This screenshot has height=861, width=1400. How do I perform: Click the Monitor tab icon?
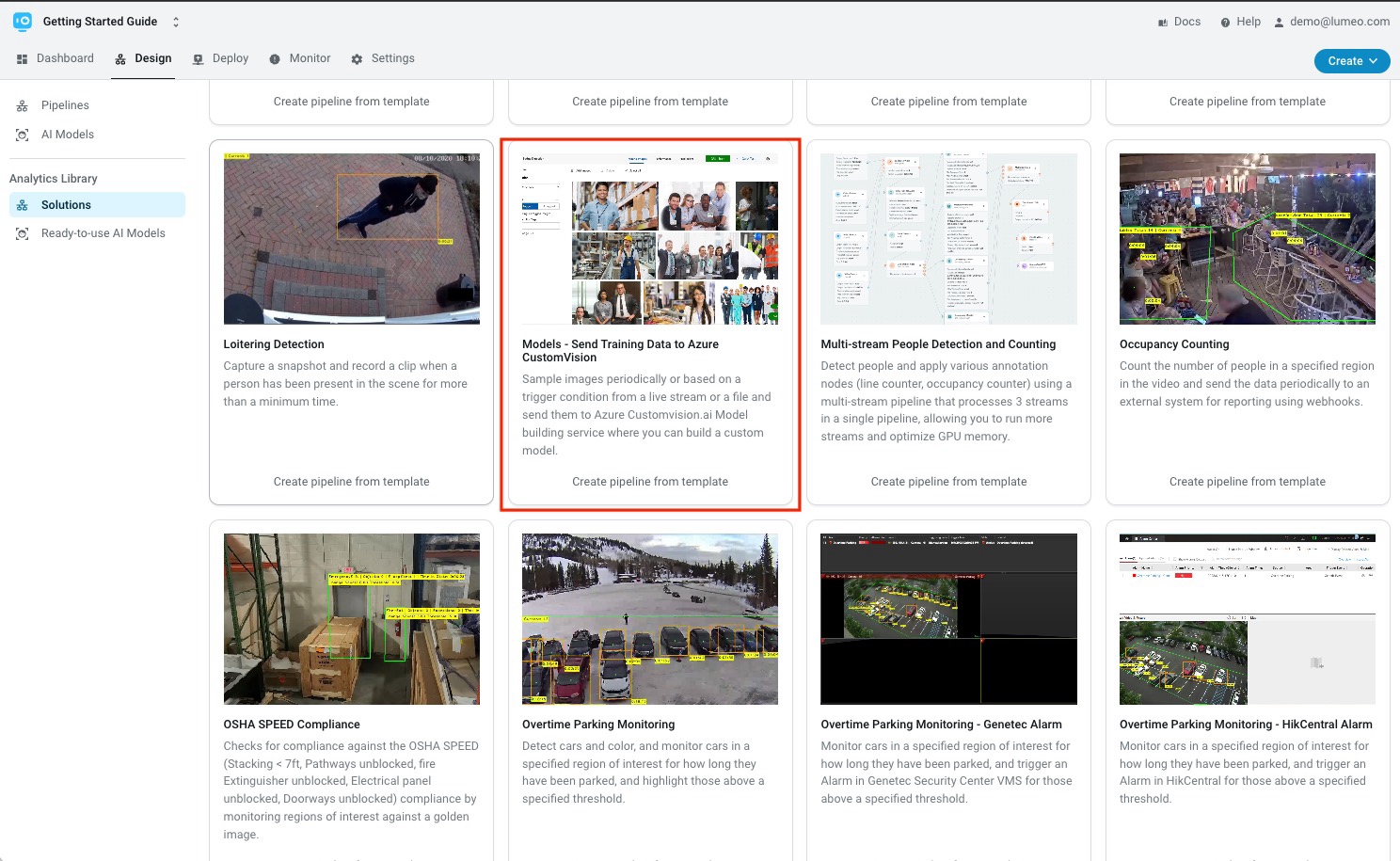(275, 59)
